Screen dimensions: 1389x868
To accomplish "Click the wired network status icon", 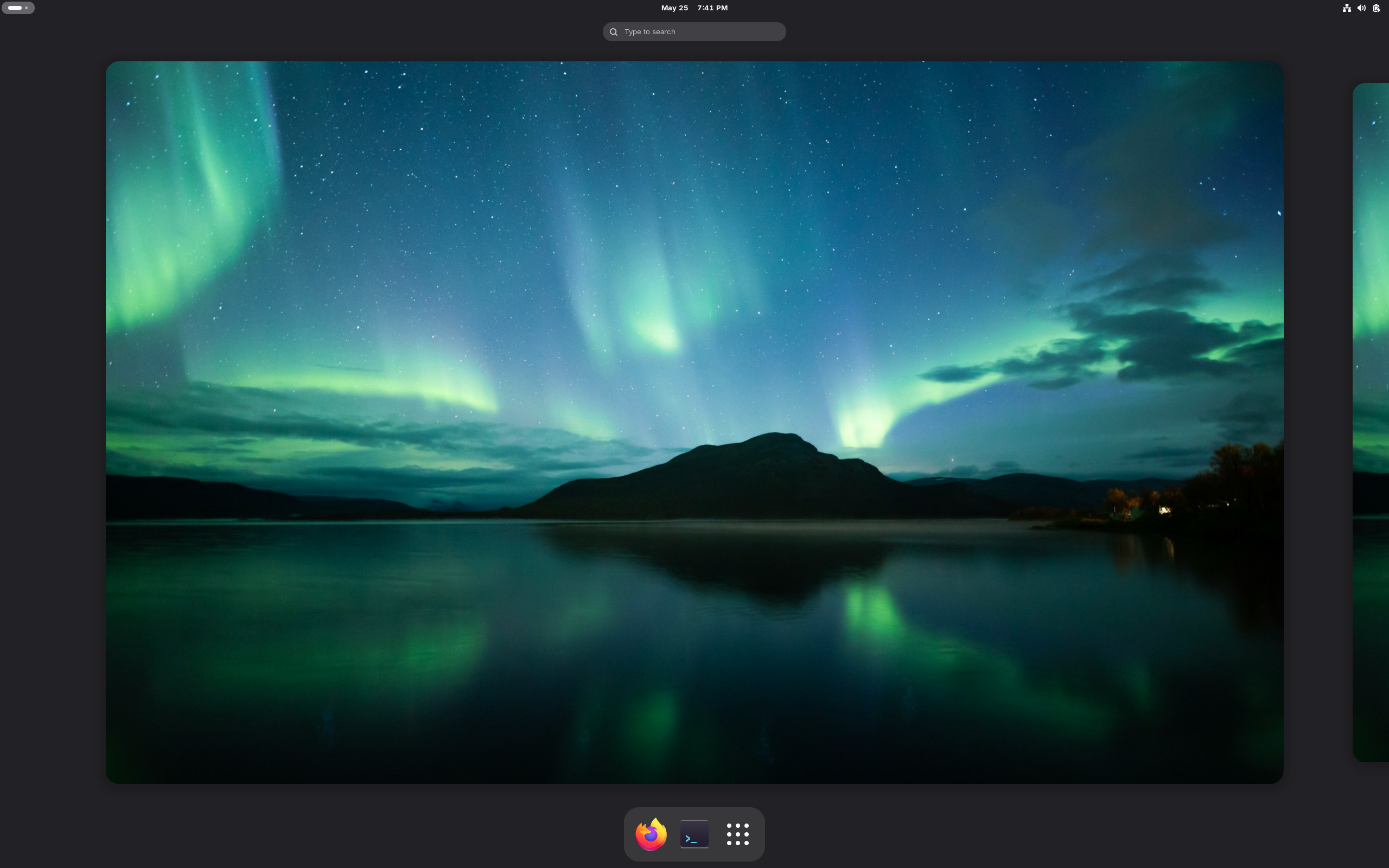I will click(x=1347, y=8).
